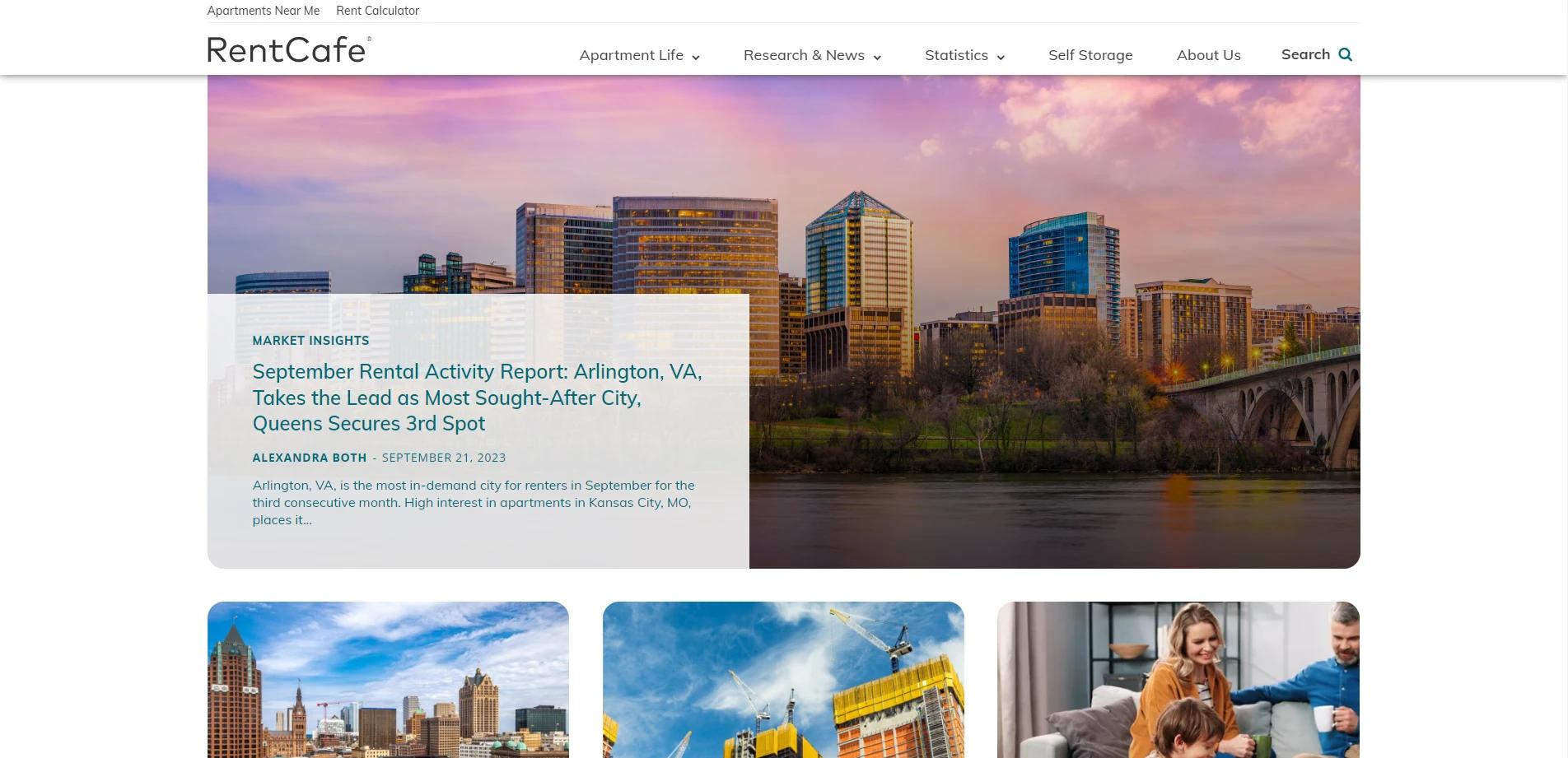Go to the RentCafe logo homepage

pyautogui.click(x=289, y=49)
